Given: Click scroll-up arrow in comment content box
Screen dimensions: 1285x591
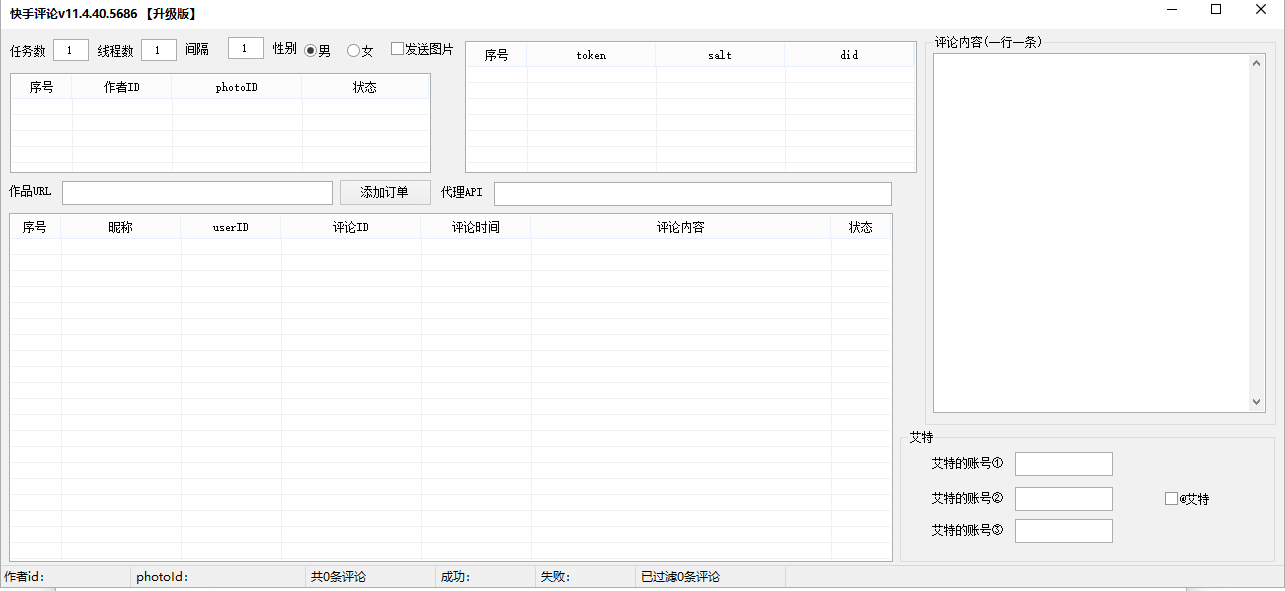Looking at the screenshot, I should [x=1257, y=64].
